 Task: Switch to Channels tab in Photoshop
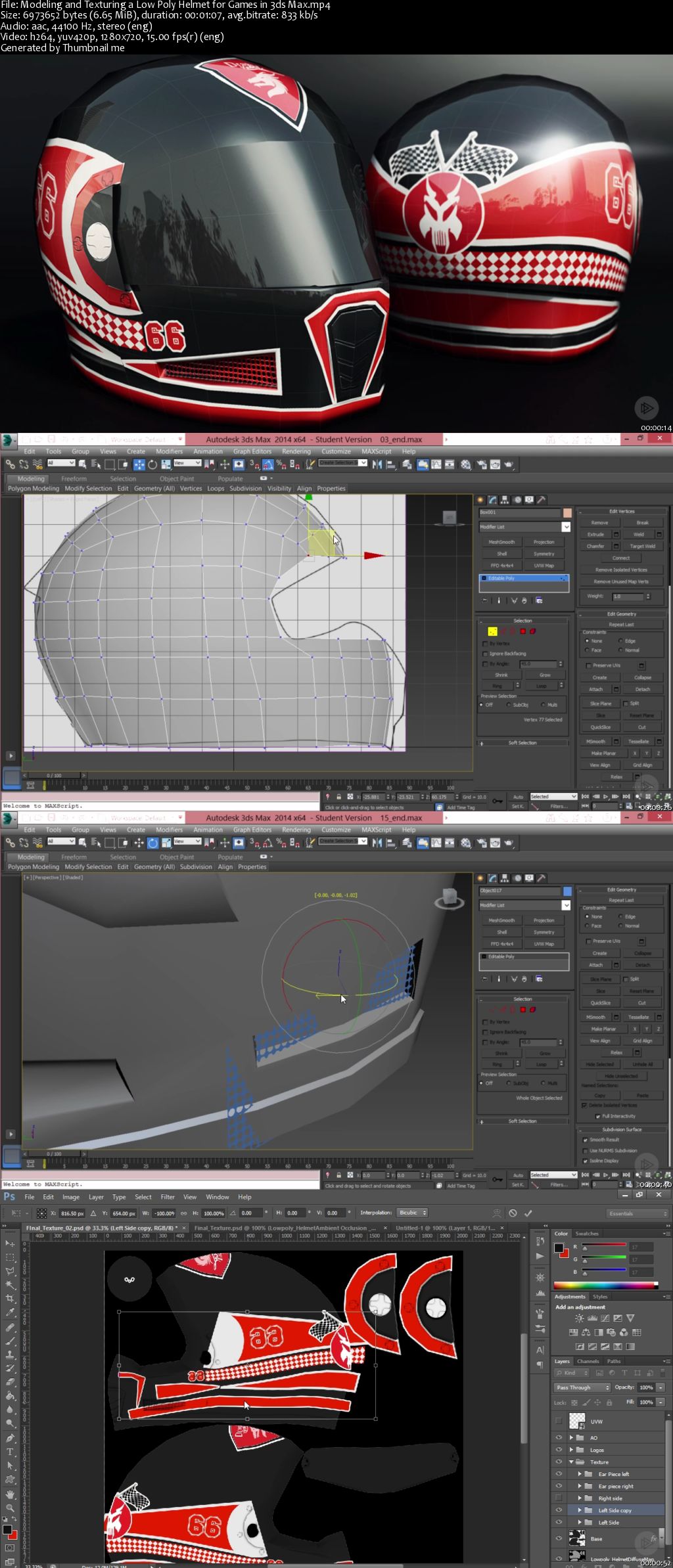pyautogui.click(x=588, y=1361)
